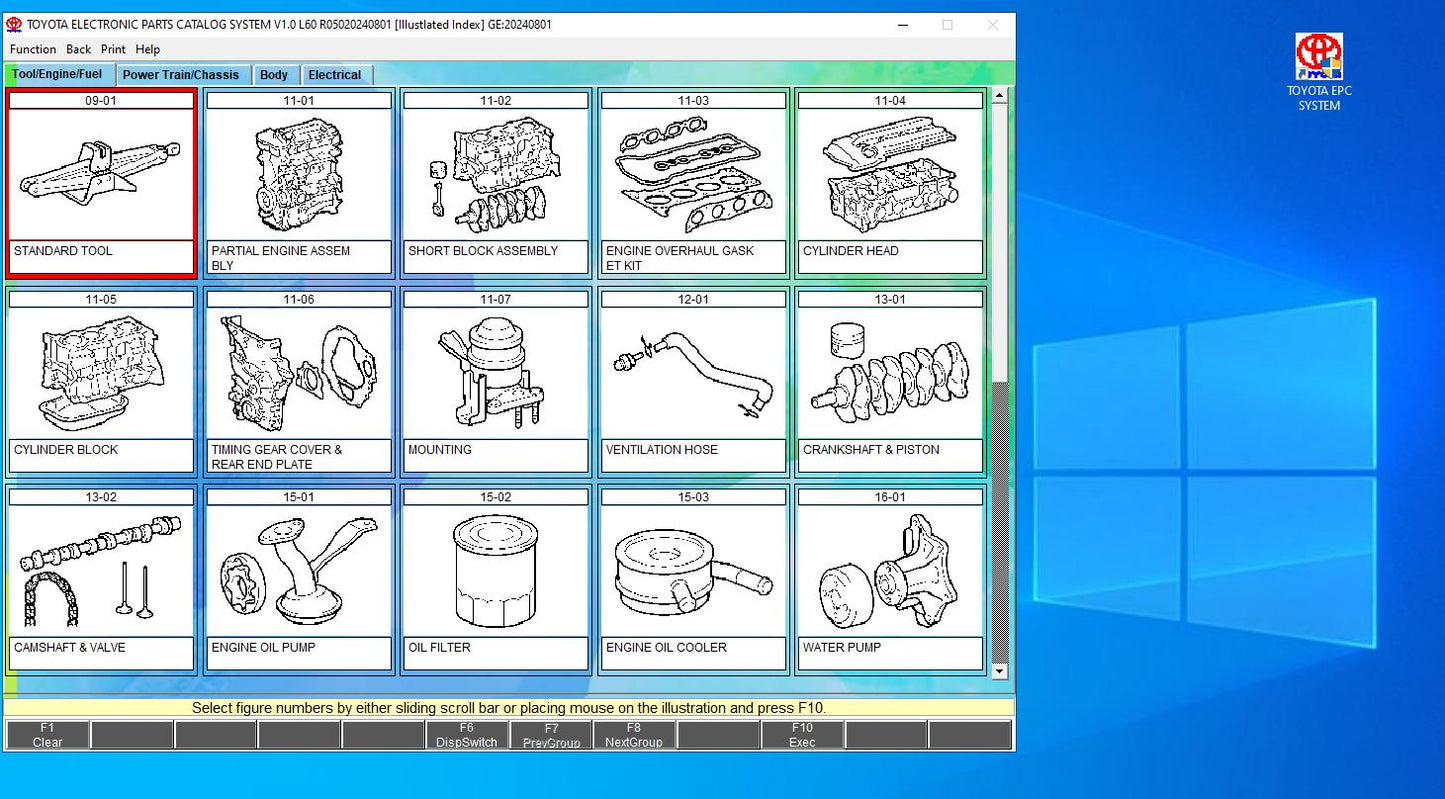Open the Engine Overhaul Gasket Kit illustration
Screen dimensions: 1445x799
coord(693,174)
